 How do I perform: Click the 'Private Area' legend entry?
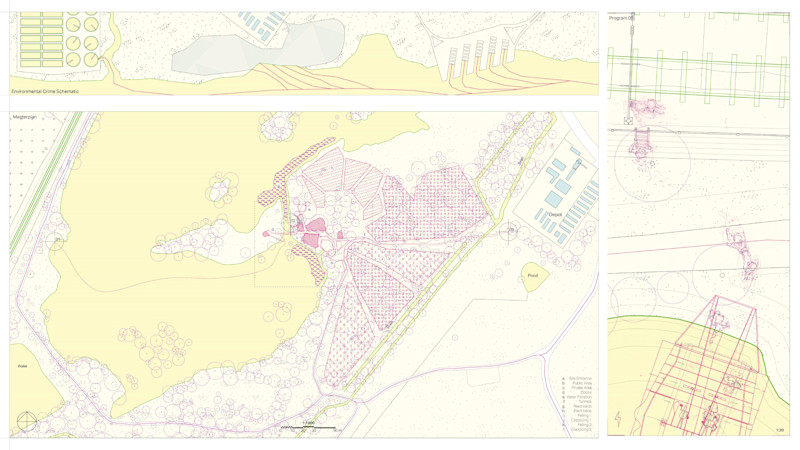point(581,388)
